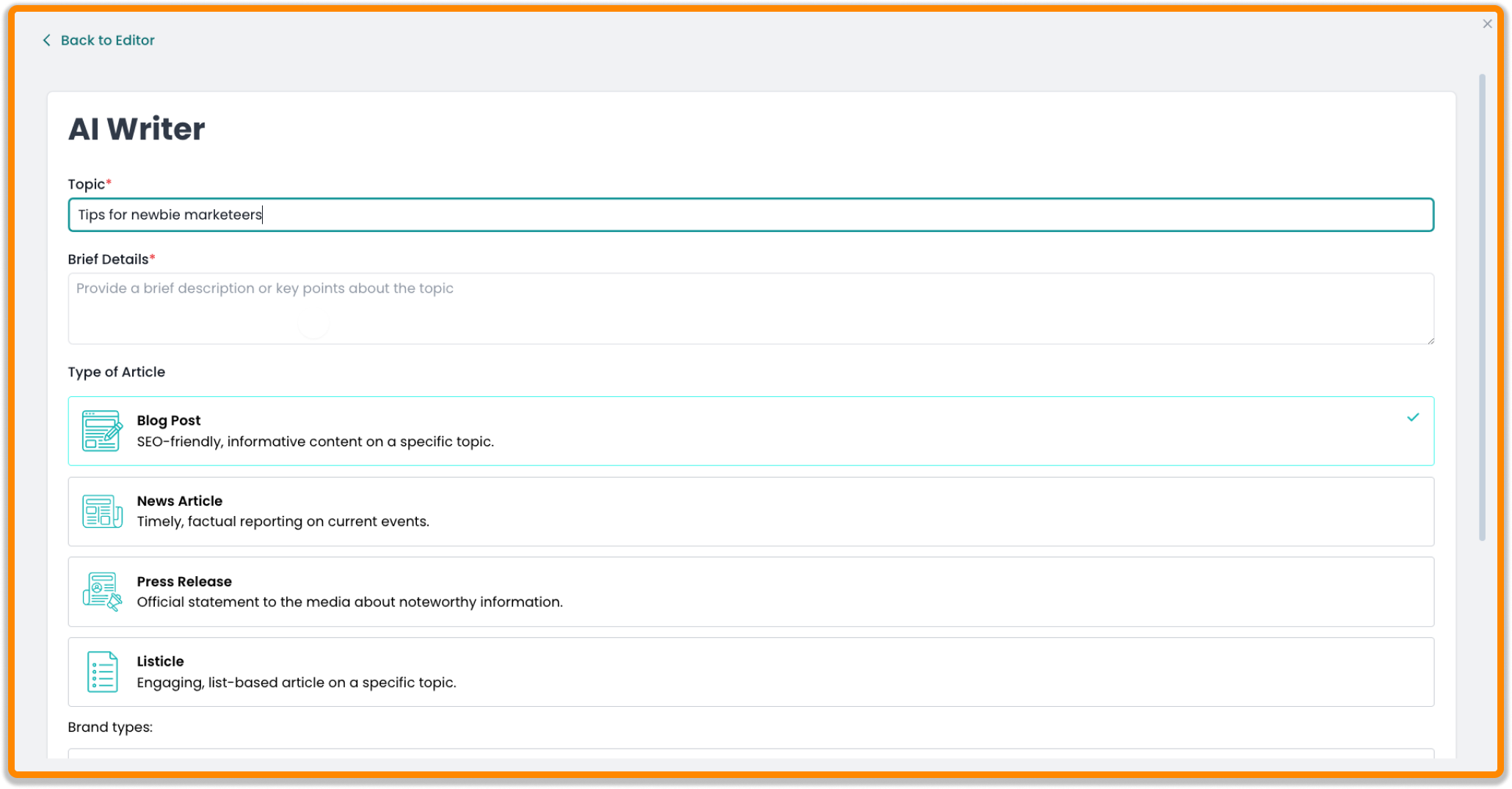Click the Blog Post card description text
The height and width of the screenshot is (789, 1512).
pos(316,441)
